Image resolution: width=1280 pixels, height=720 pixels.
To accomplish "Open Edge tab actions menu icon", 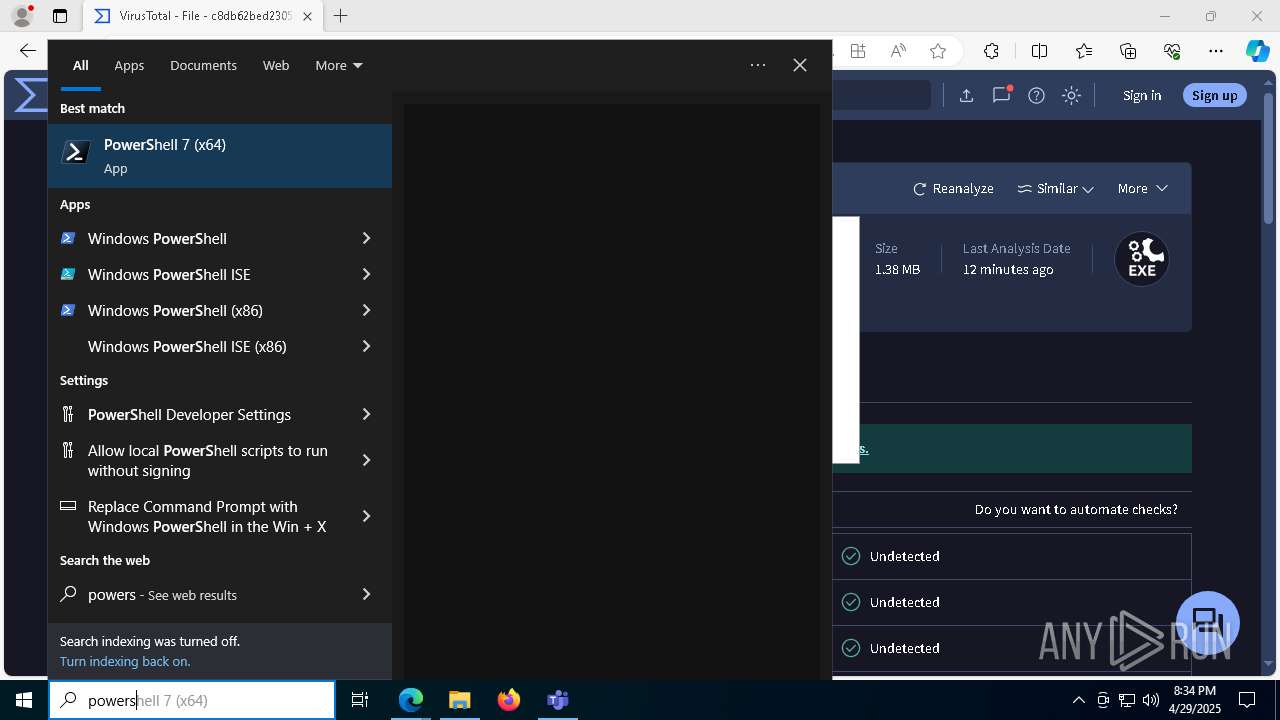I will coord(60,16).
